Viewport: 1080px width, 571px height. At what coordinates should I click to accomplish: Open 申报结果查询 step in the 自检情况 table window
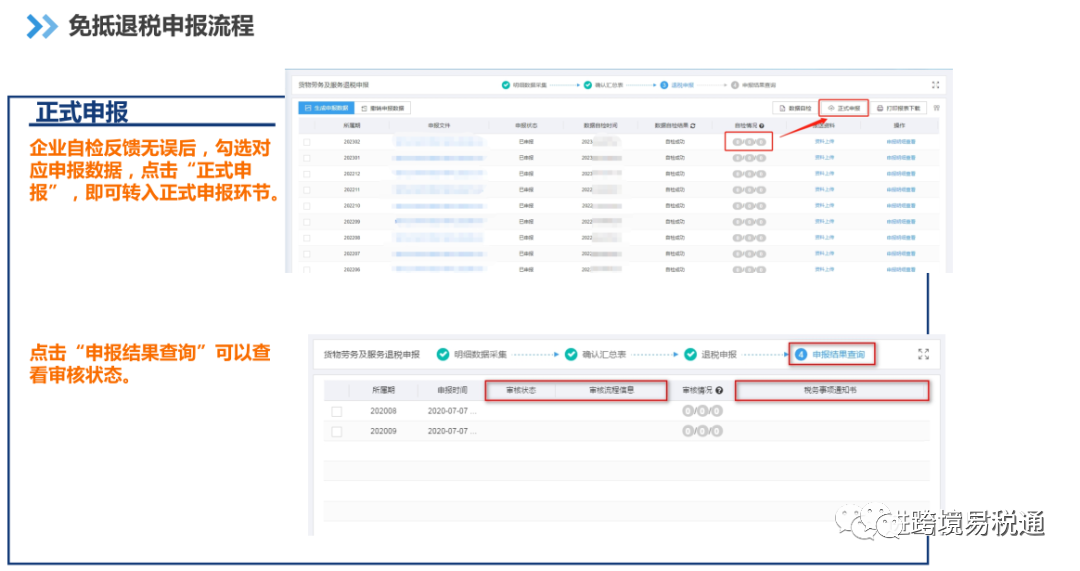[x=759, y=85]
